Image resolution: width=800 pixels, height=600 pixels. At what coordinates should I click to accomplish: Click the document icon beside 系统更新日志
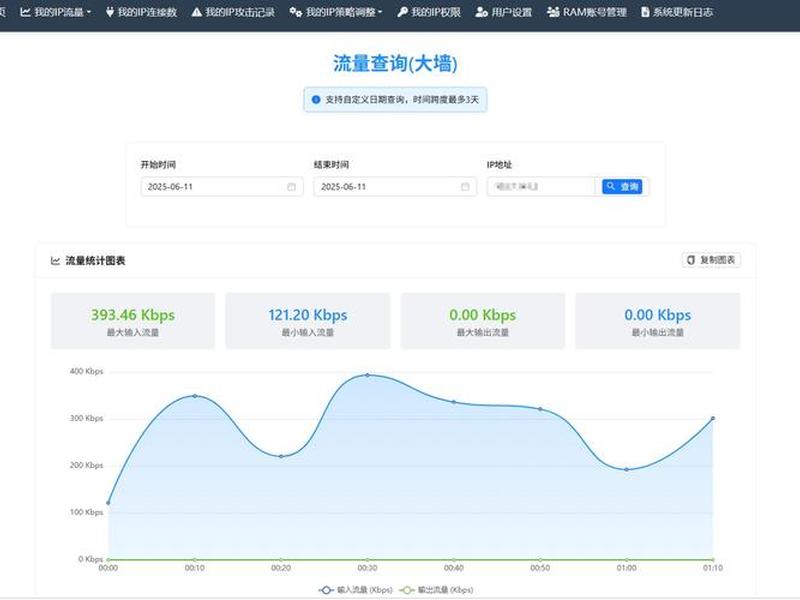point(645,12)
